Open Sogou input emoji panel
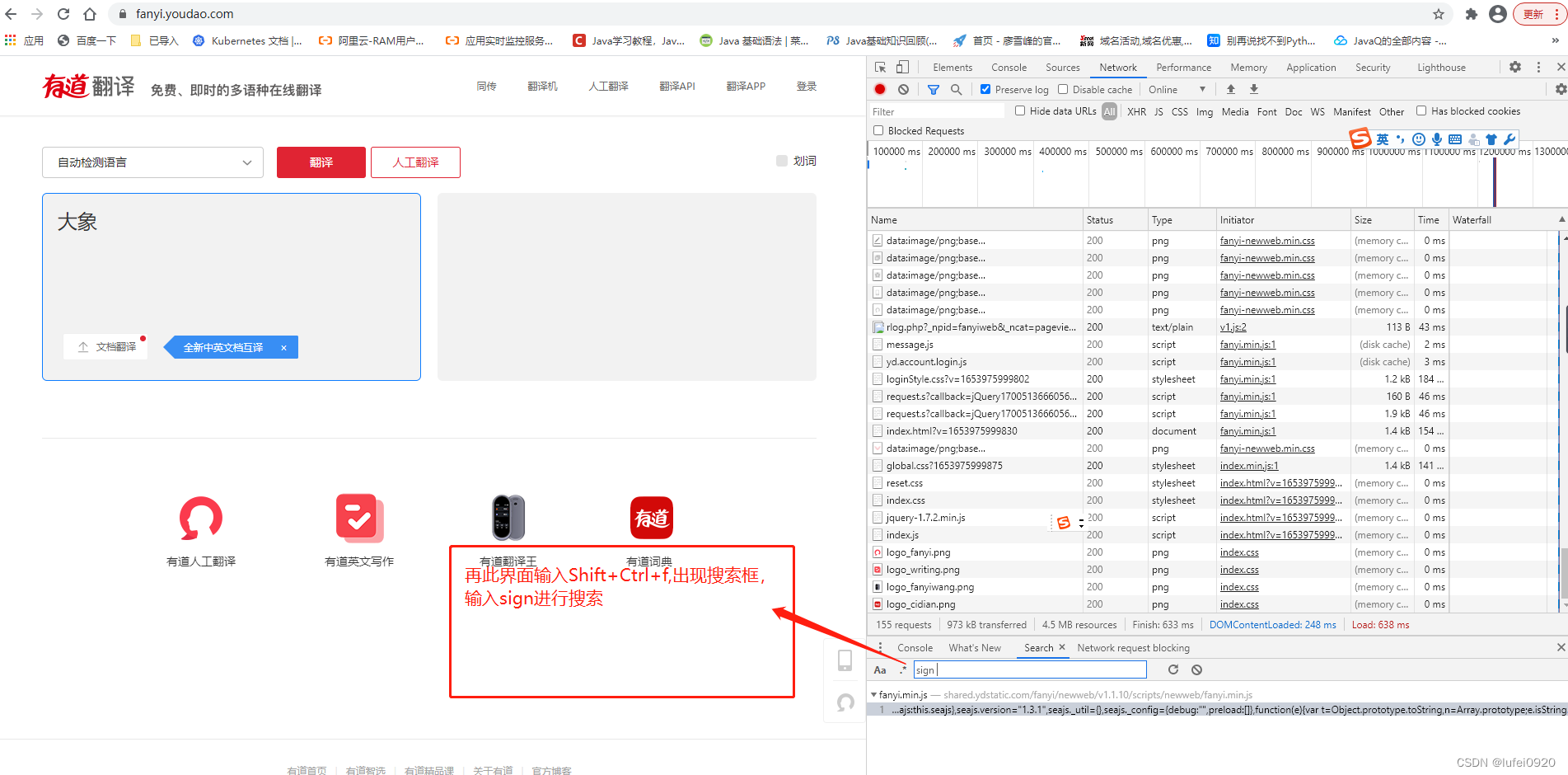This screenshot has height=775, width=1568. (x=1418, y=139)
